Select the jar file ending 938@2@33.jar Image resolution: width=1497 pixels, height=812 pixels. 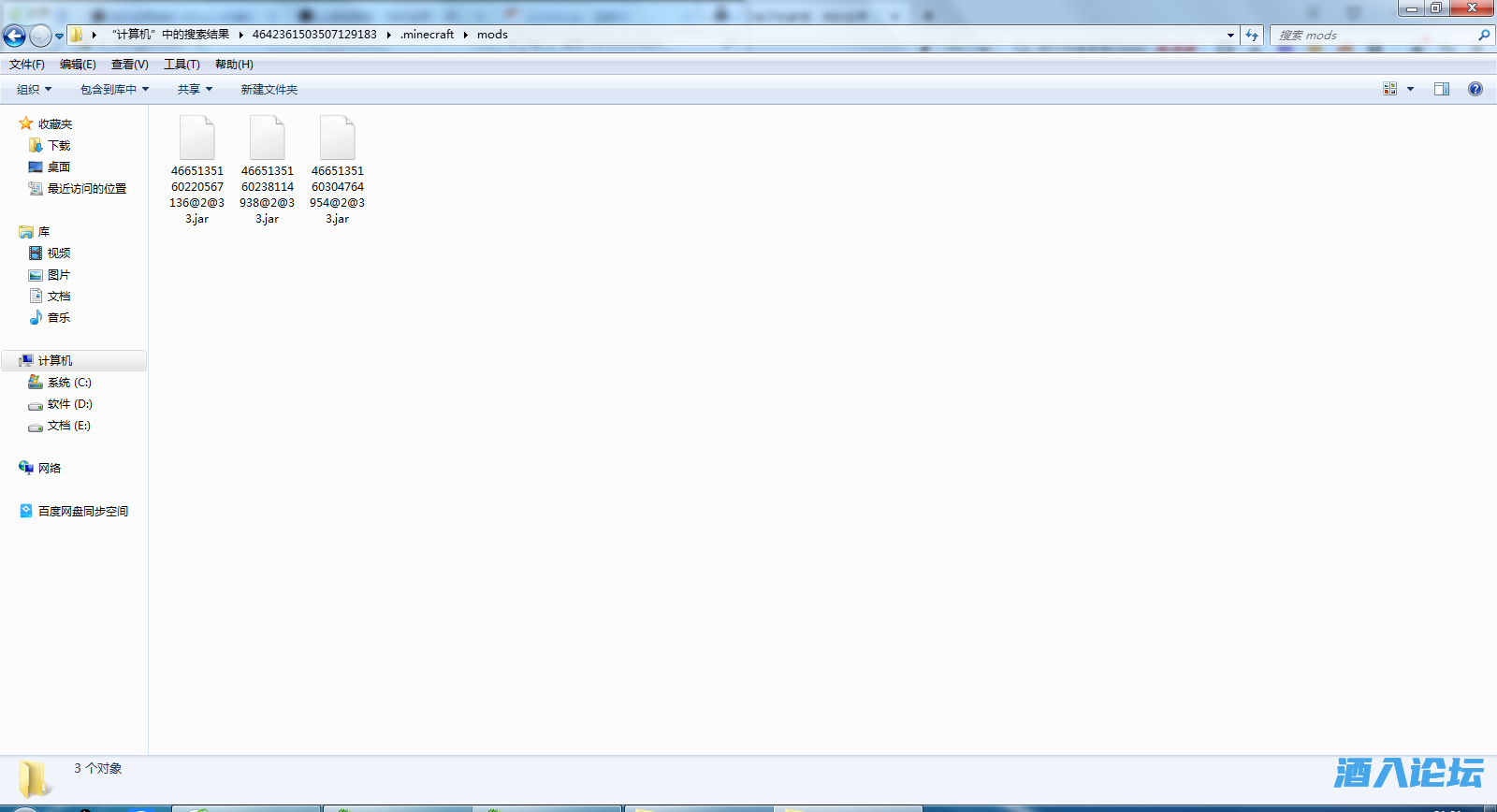tap(268, 170)
